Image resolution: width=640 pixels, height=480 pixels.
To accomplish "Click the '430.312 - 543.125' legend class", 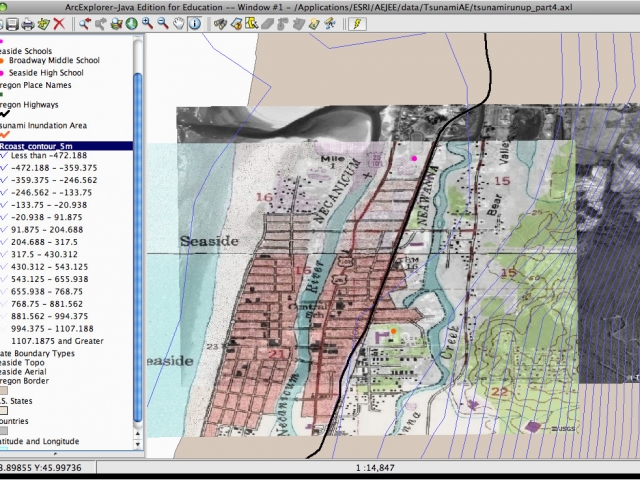I will click(x=49, y=267).
